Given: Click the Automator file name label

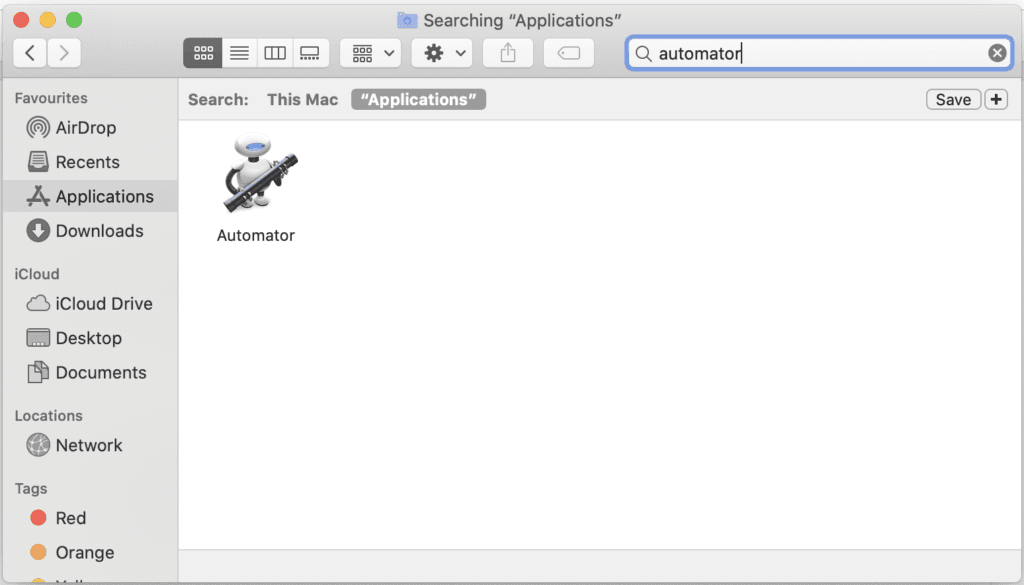Looking at the screenshot, I should click(x=256, y=235).
